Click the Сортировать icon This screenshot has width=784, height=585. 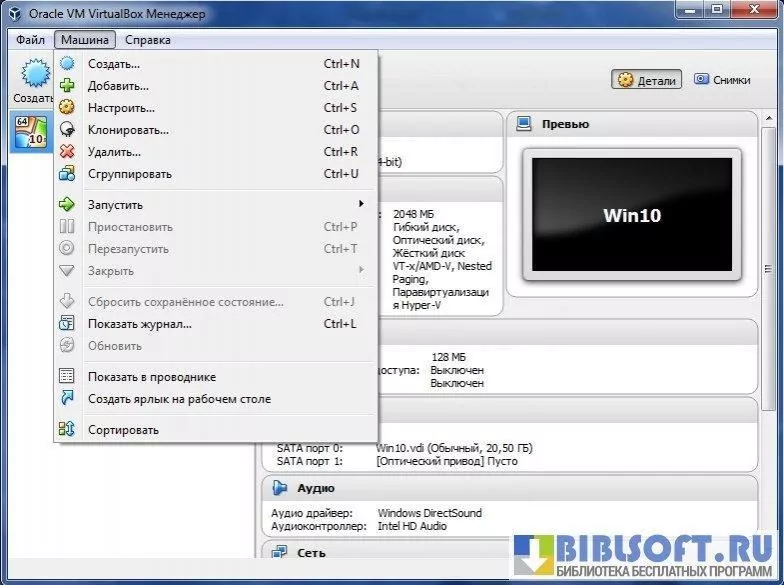(x=67, y=430)
